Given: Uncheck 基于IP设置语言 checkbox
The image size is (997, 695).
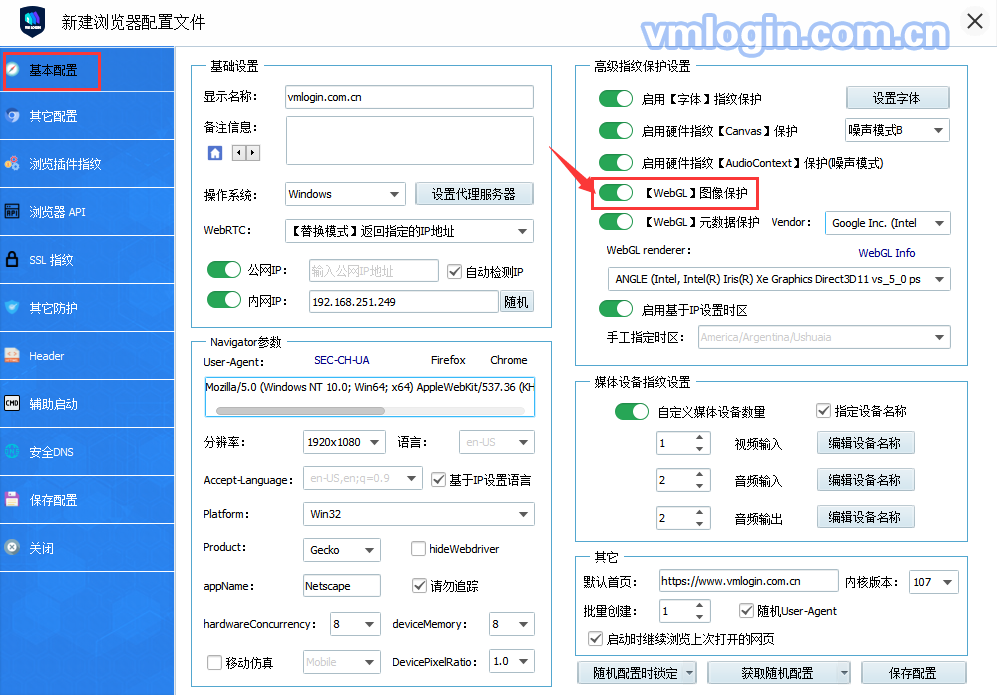Looking at the screenshot, I should point(438,479).
